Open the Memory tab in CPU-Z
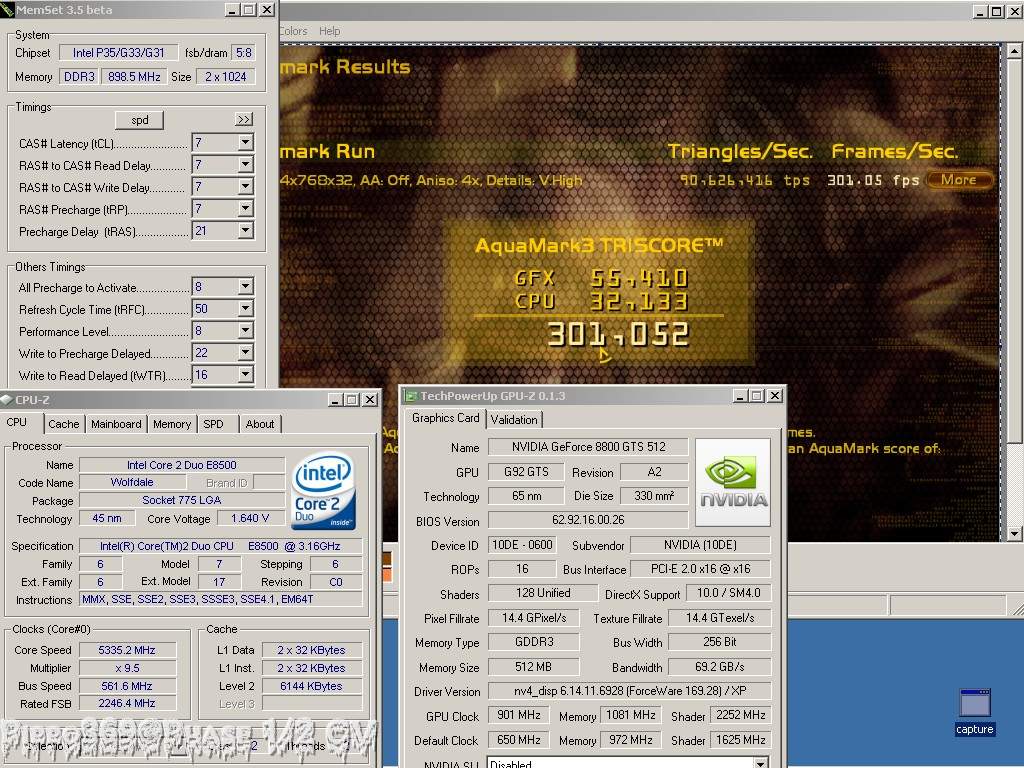 (172, 424)
